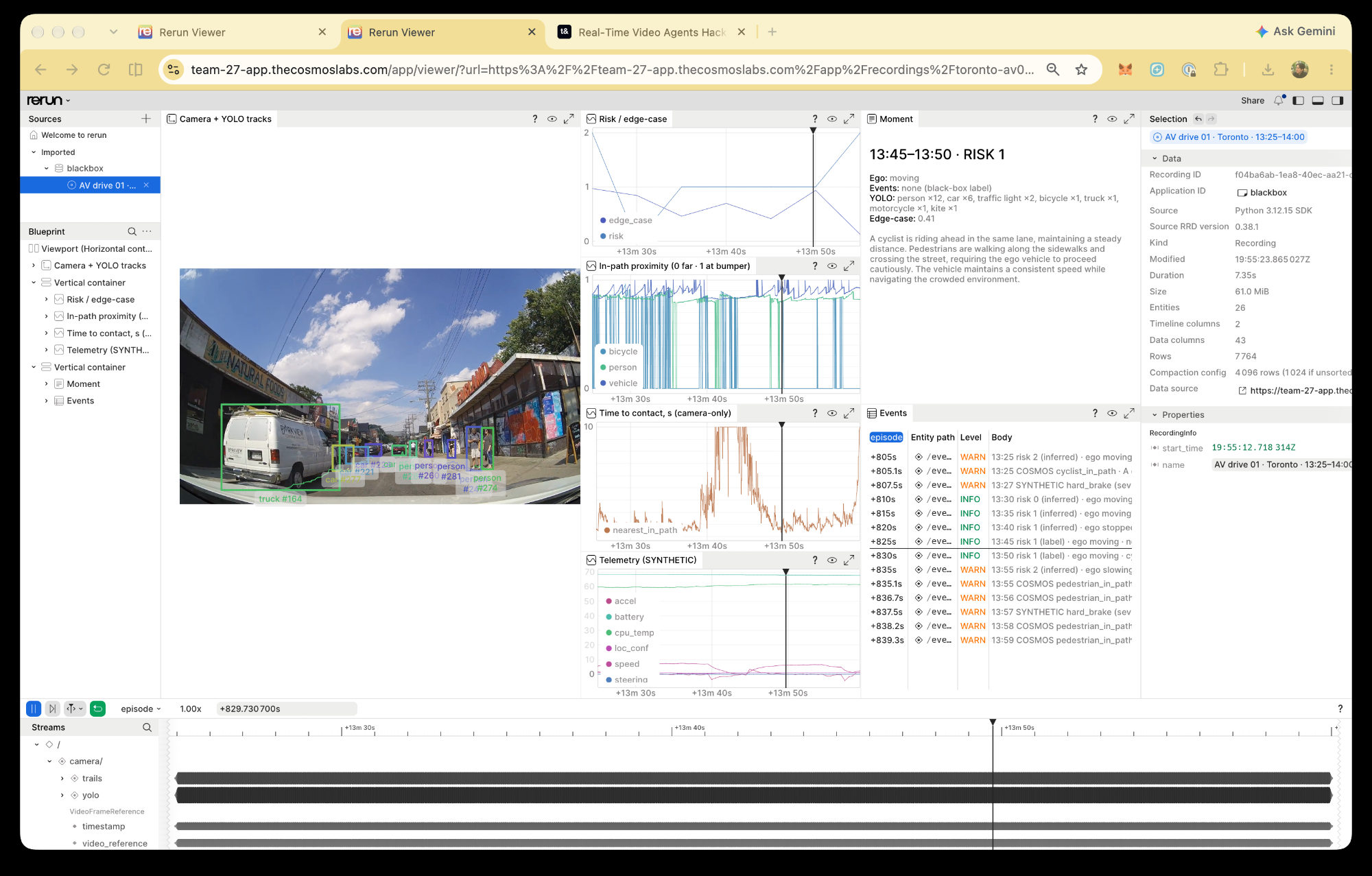
Task: Click Ask Gemini button
Action: 1295,32
